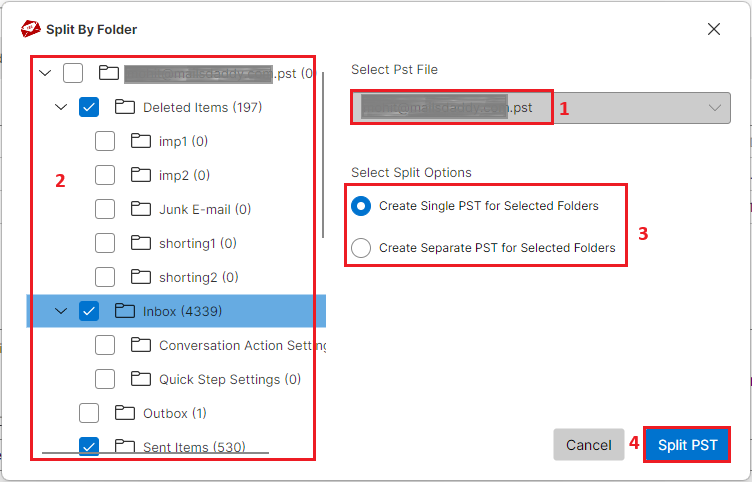Click the Outbox folder icon
752x482 pixels.
click(x=125, y=412)
